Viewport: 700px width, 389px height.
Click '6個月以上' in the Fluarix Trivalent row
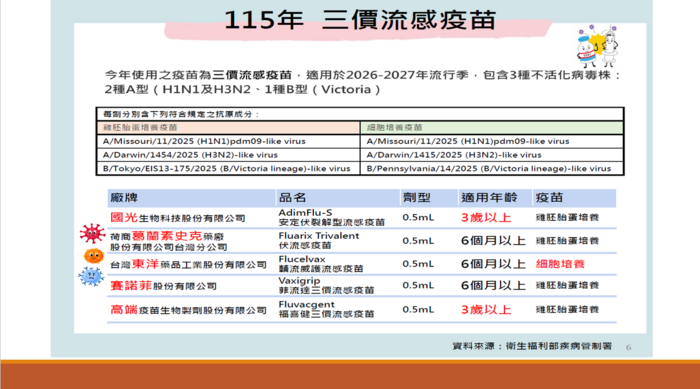coord(493,241)
